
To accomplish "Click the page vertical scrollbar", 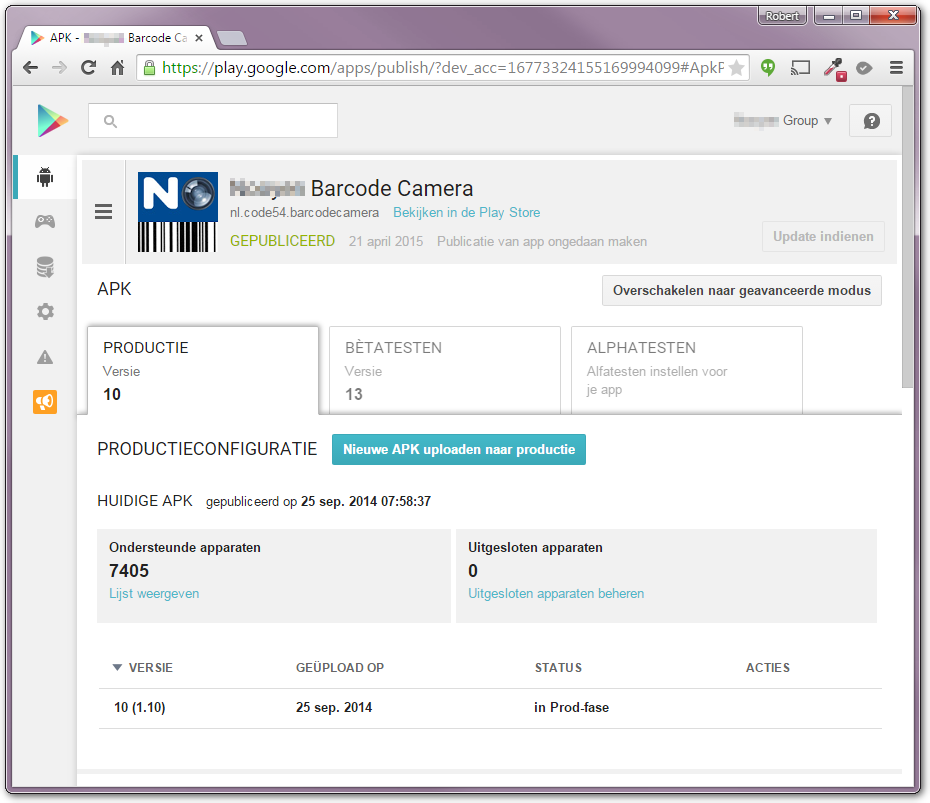I will tap(907, 237).
